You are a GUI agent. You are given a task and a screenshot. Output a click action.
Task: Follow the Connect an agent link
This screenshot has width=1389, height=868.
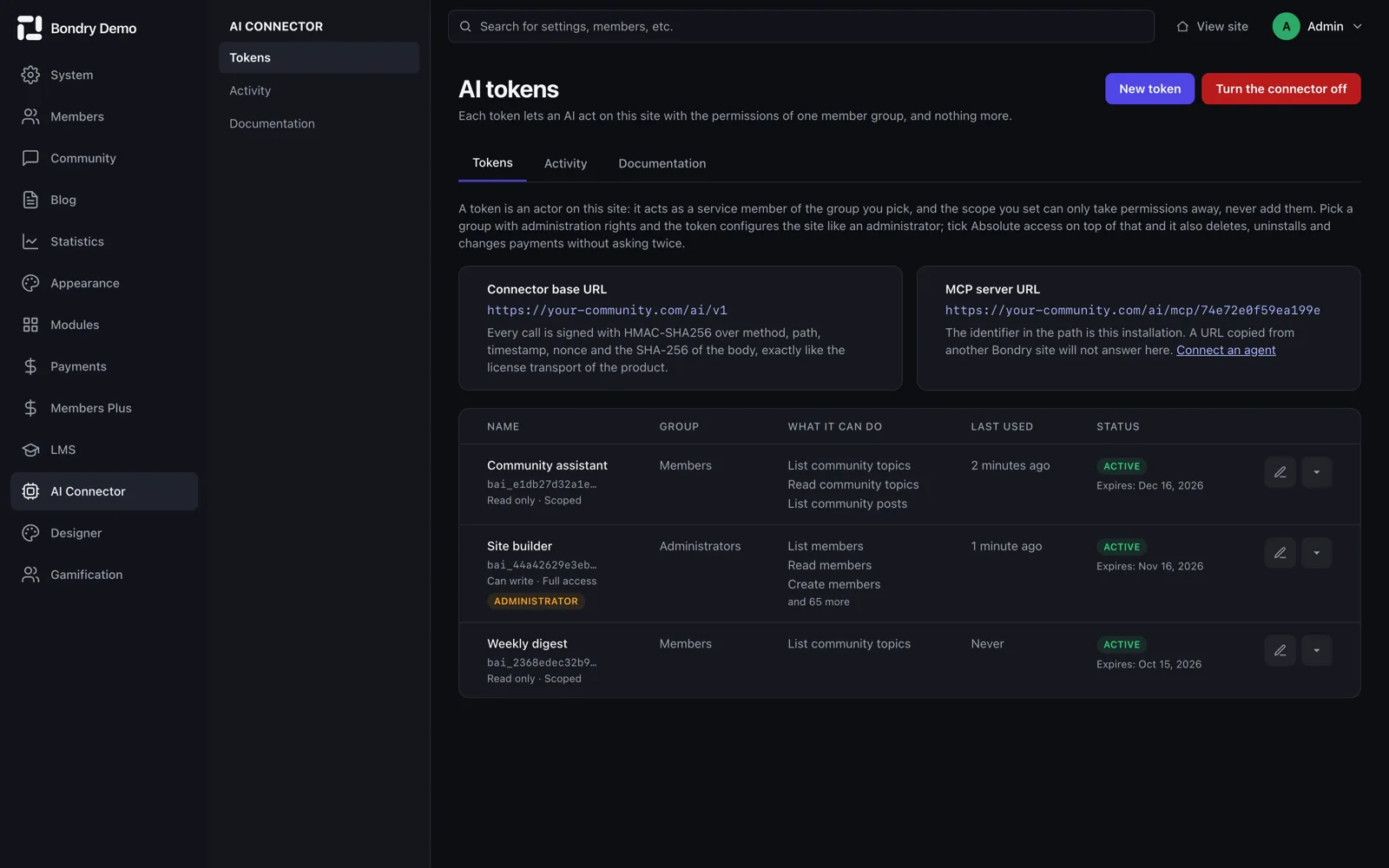point(1226,350)
